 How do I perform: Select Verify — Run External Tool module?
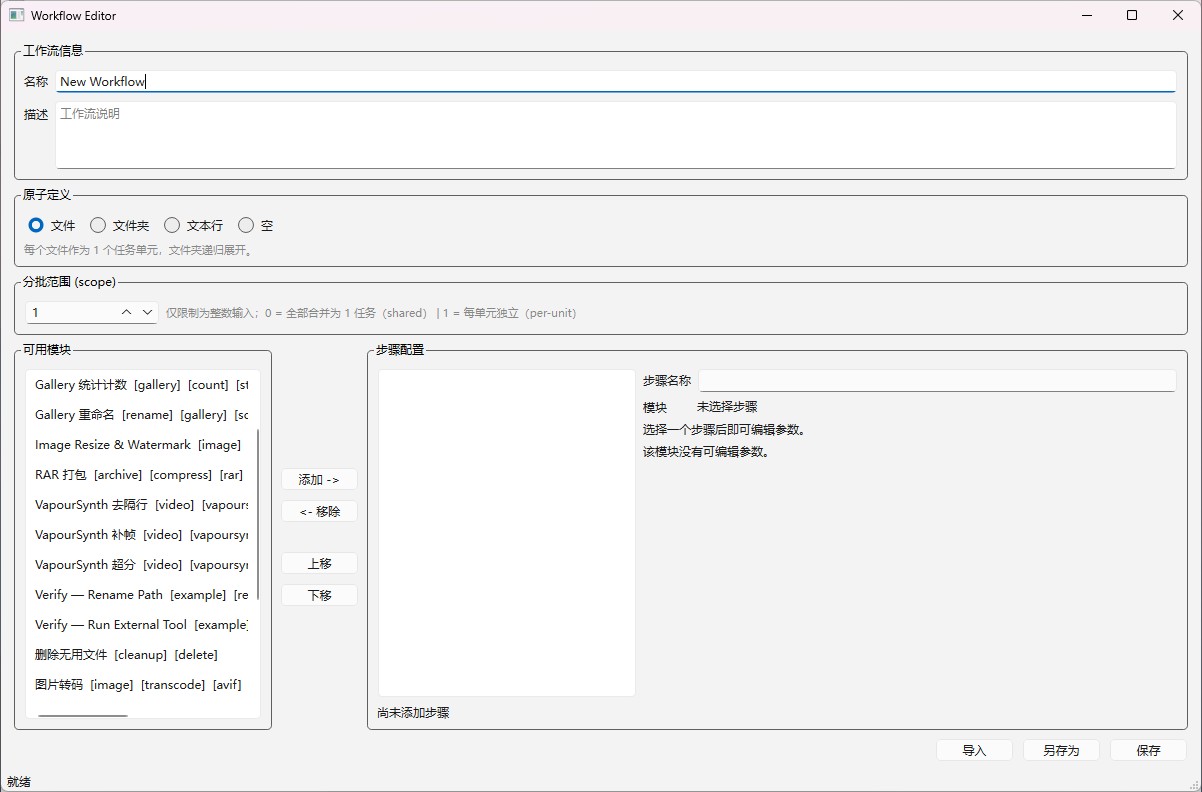[141, 625]
